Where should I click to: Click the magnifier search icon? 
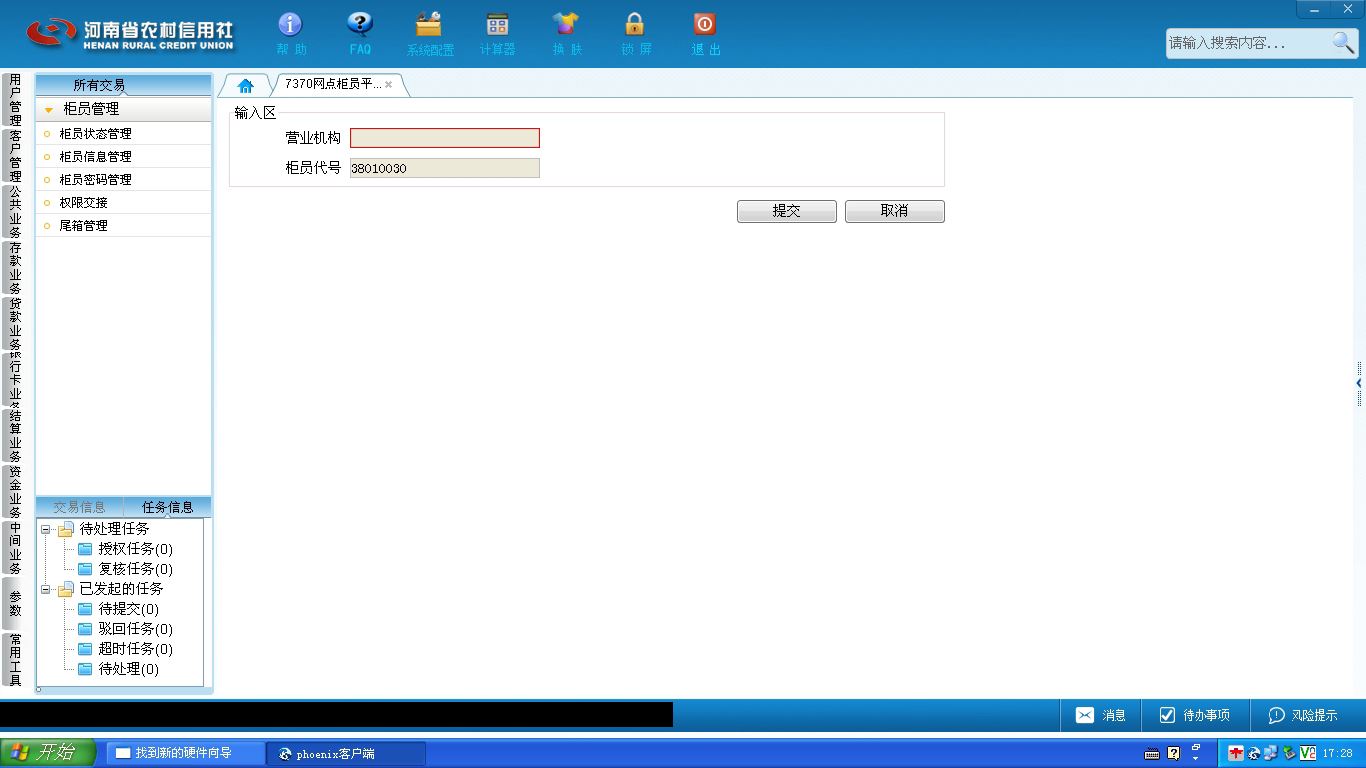pyautogui.click(x=1343, y=42)
